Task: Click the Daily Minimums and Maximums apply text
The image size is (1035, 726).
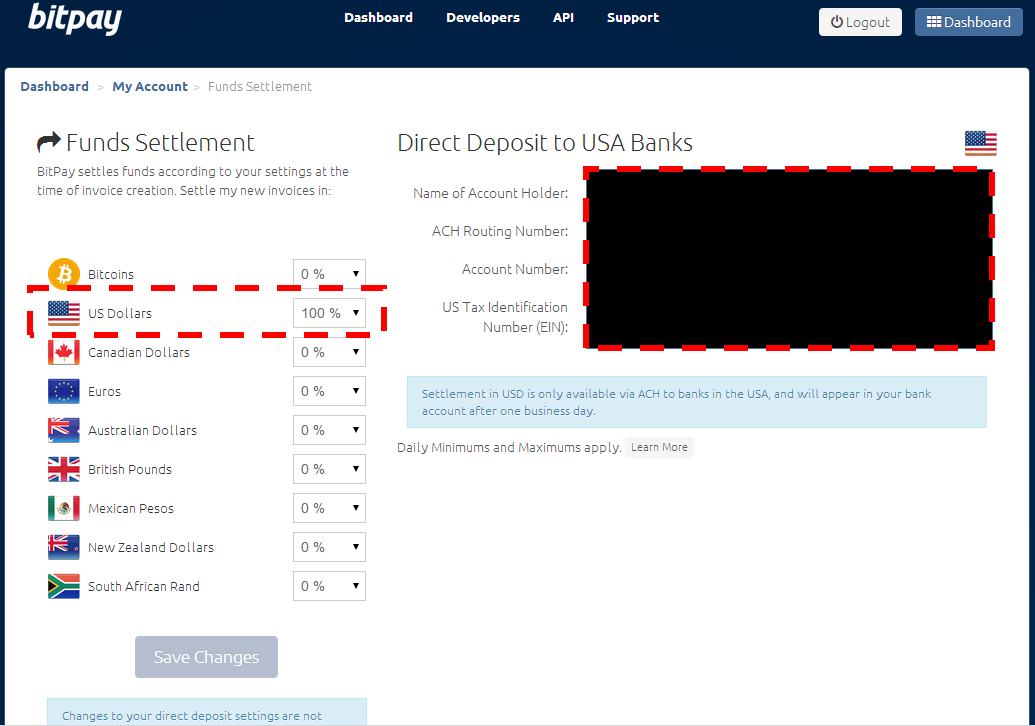Action: click(x=509, y=447)
